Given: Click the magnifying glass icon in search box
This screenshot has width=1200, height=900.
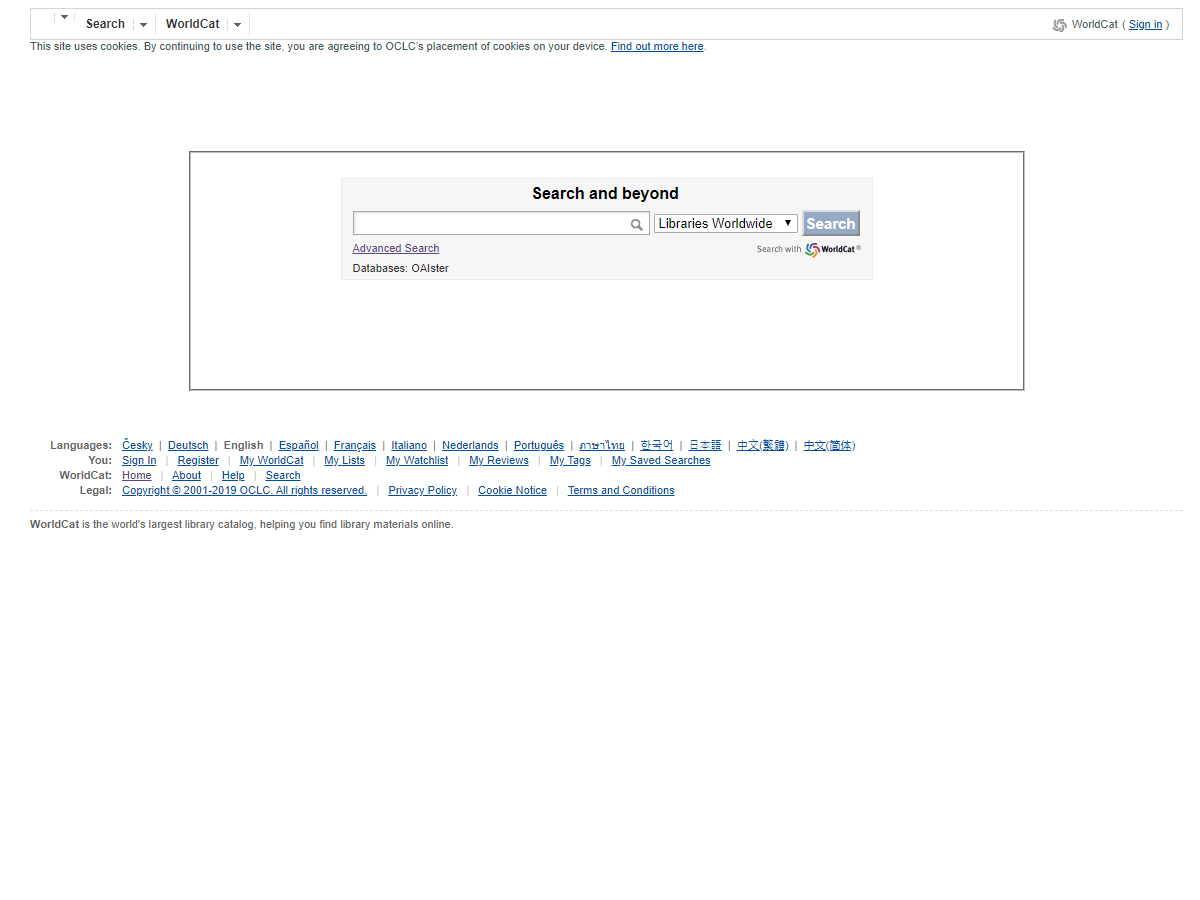Looking at the screenshot, I should [636, 225].
